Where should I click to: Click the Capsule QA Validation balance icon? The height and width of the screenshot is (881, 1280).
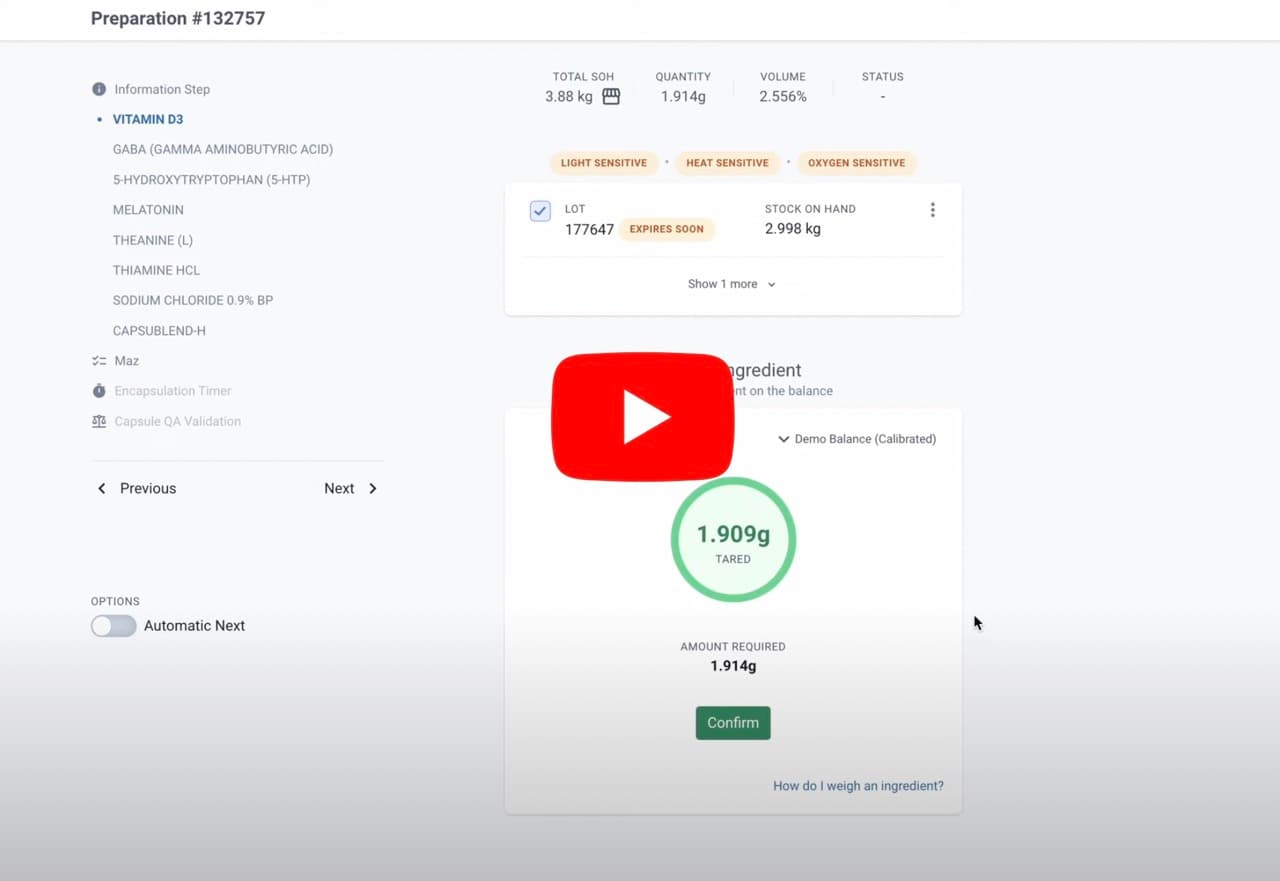tap(99, 421)
